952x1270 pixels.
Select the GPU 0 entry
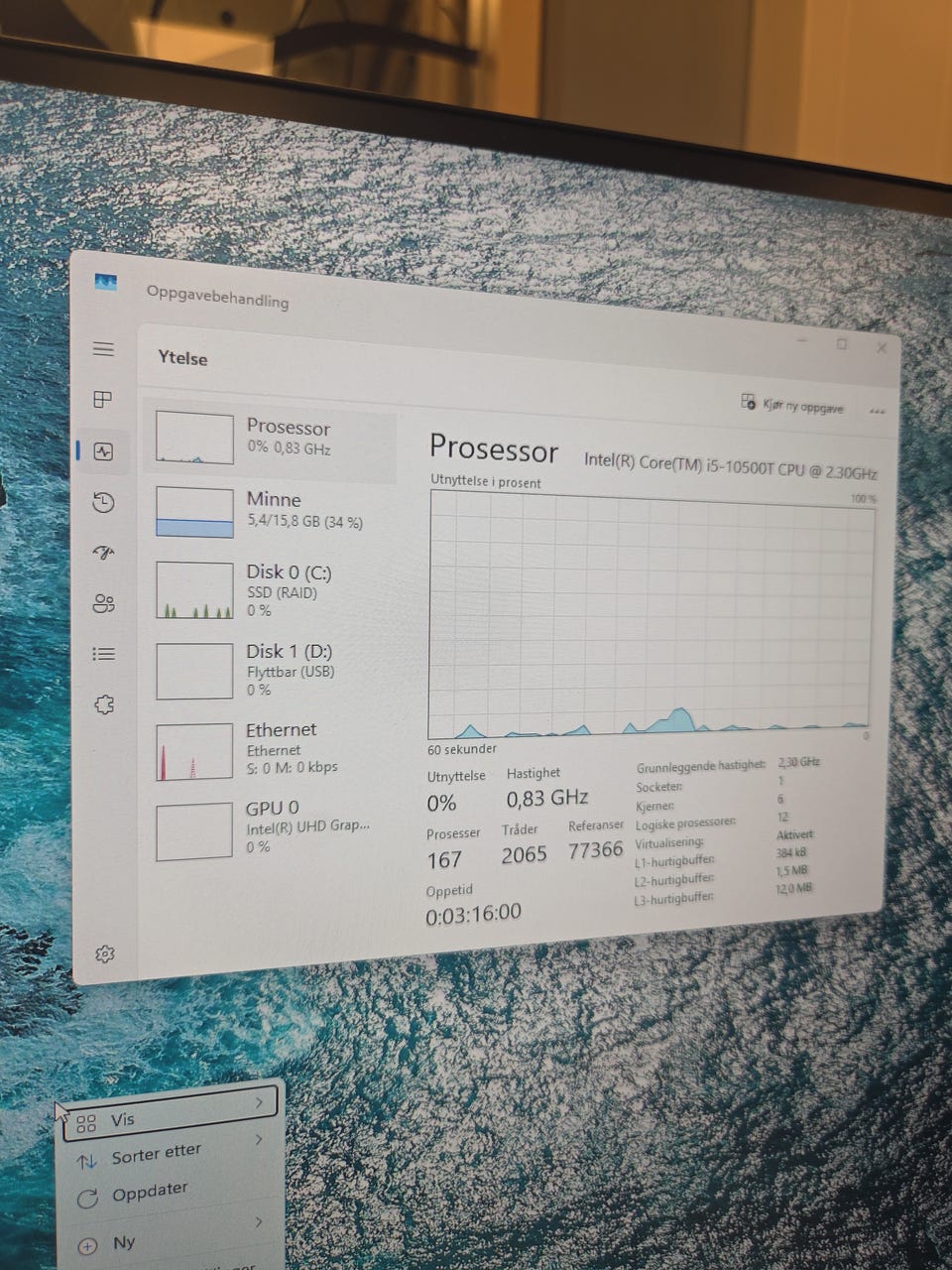point(269,828)
